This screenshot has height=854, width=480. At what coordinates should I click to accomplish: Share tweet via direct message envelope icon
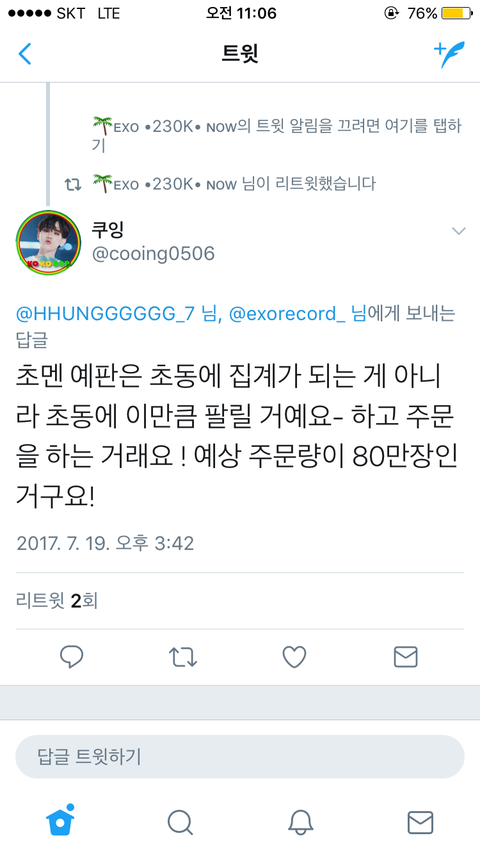[406, 657]
